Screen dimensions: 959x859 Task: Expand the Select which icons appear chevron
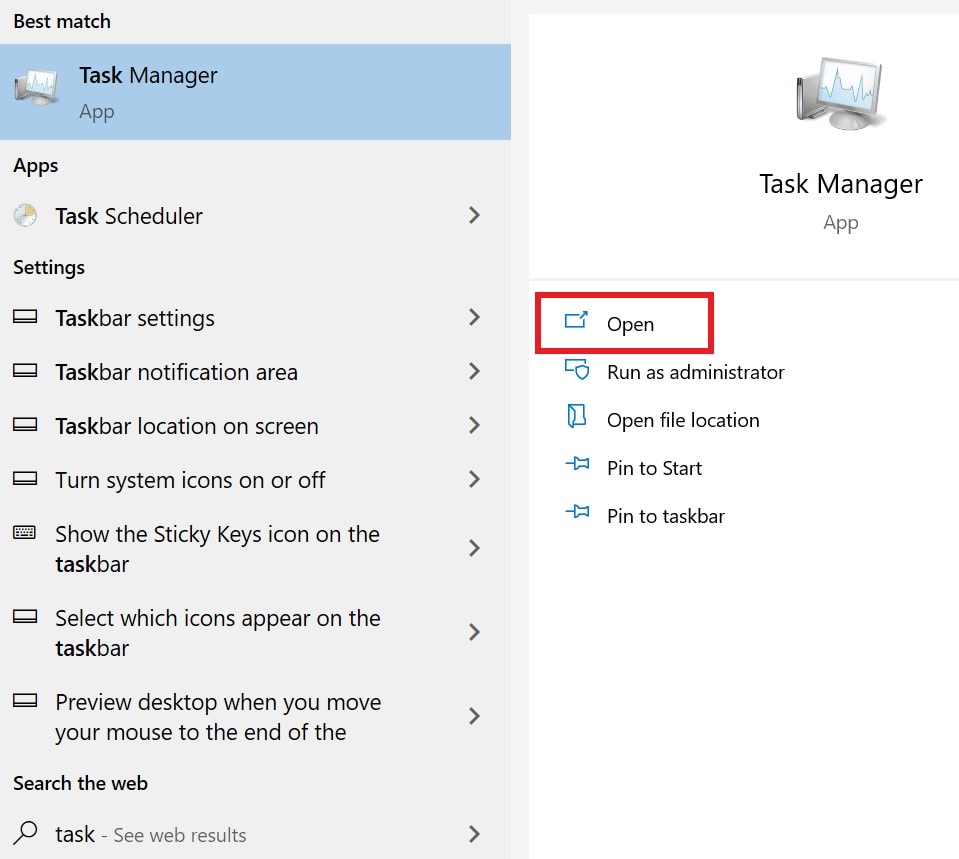474,631
